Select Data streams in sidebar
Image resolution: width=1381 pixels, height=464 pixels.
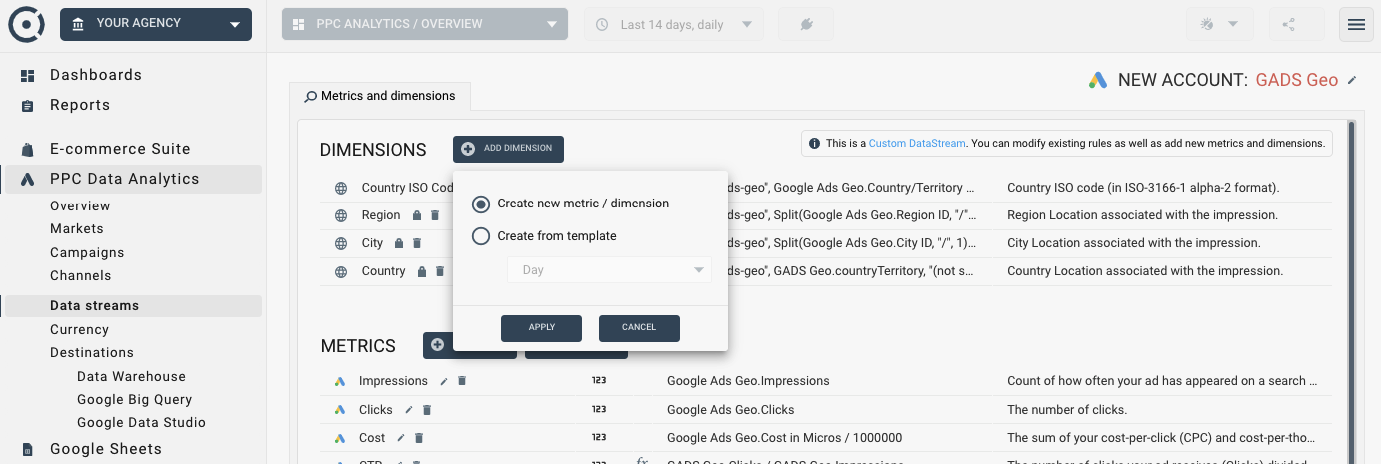[94, 306]
